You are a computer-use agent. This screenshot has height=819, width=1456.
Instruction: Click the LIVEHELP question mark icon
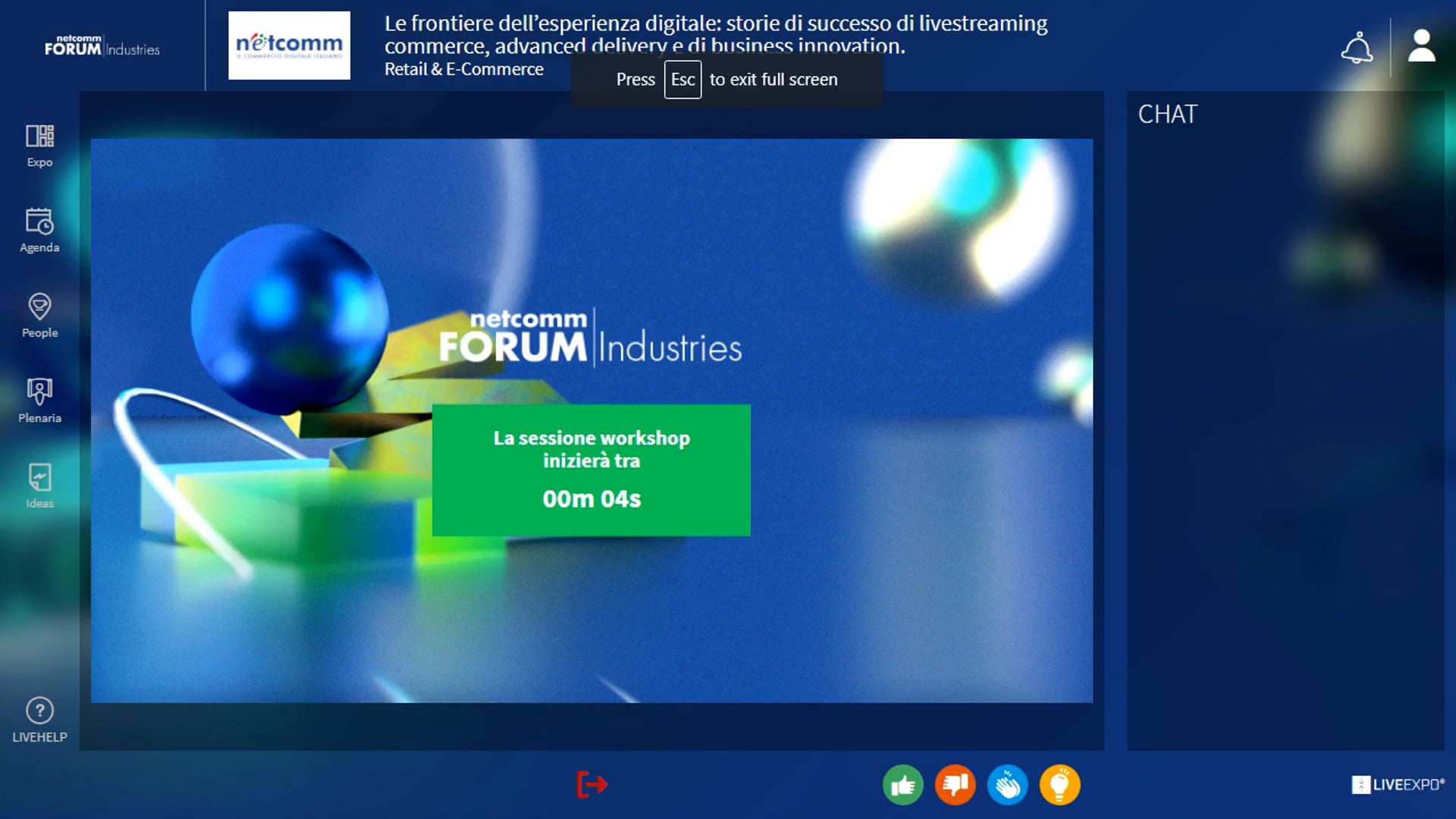point(39,711)
